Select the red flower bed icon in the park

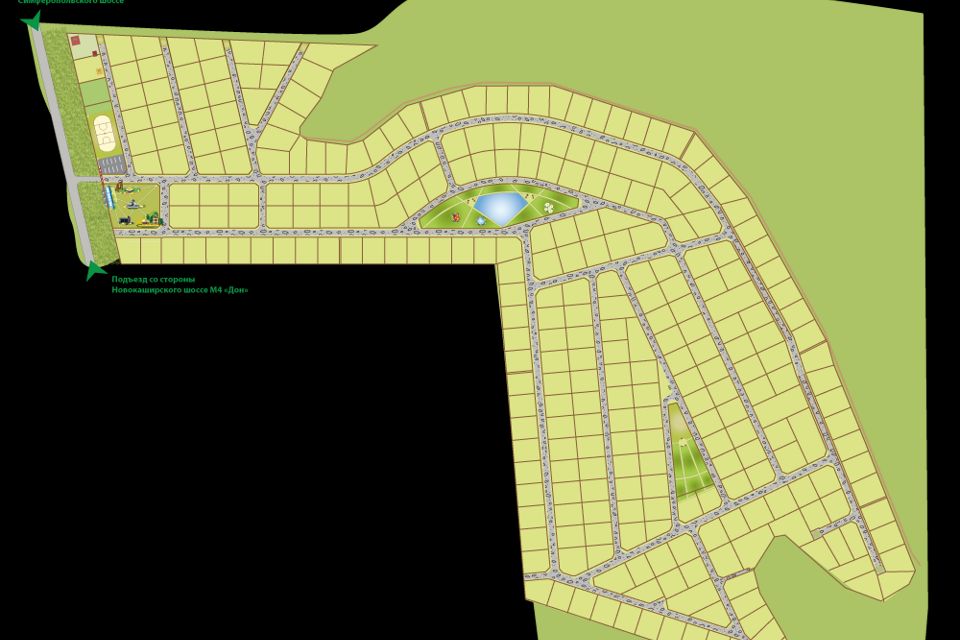(456, 216)
